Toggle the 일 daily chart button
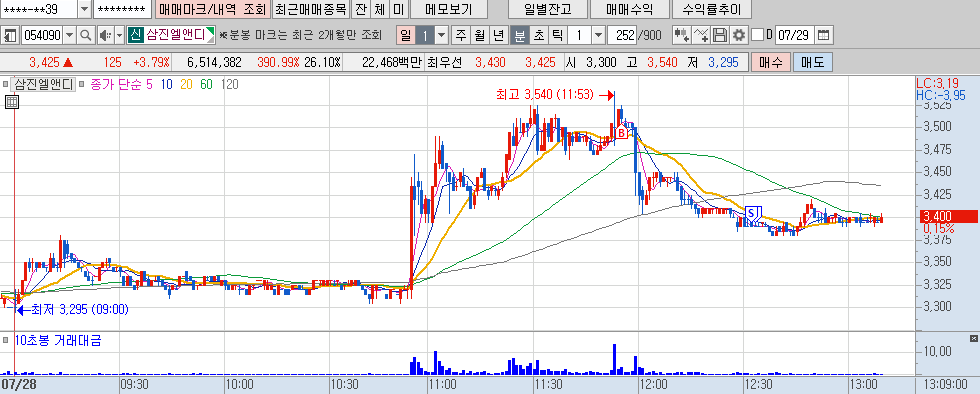The image size is (980, 394). pos(405,35)
